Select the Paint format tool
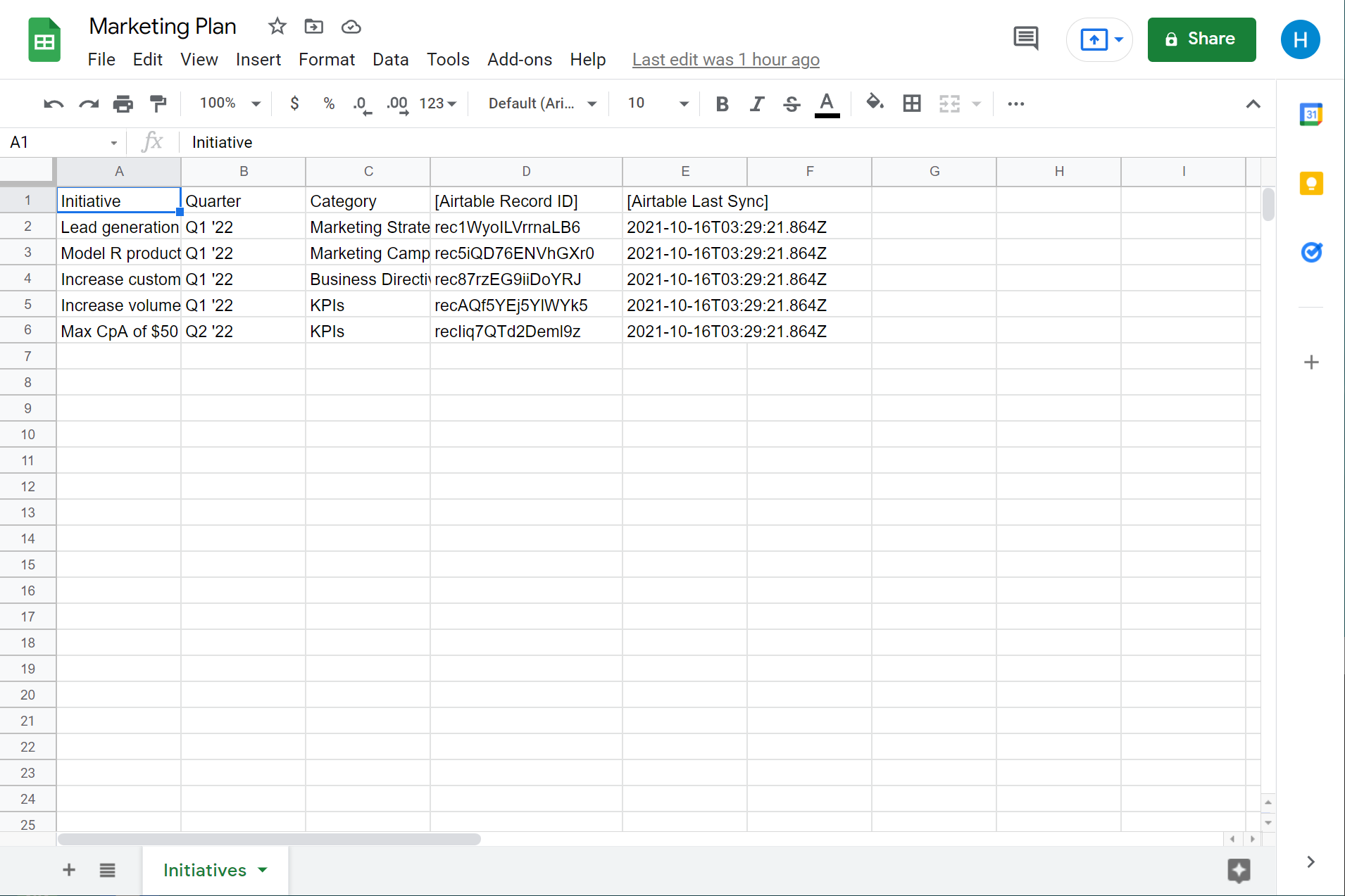This screenshot has width=1345, height=896. tap(158, 104)
